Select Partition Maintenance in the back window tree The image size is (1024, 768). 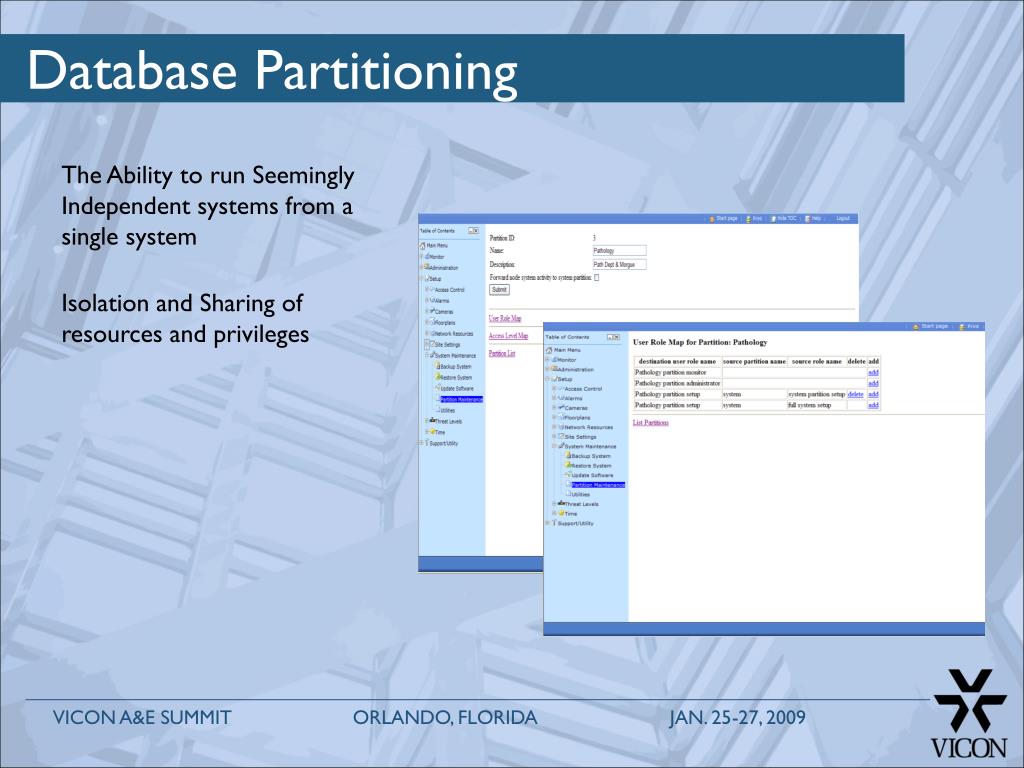click(462, 399)
